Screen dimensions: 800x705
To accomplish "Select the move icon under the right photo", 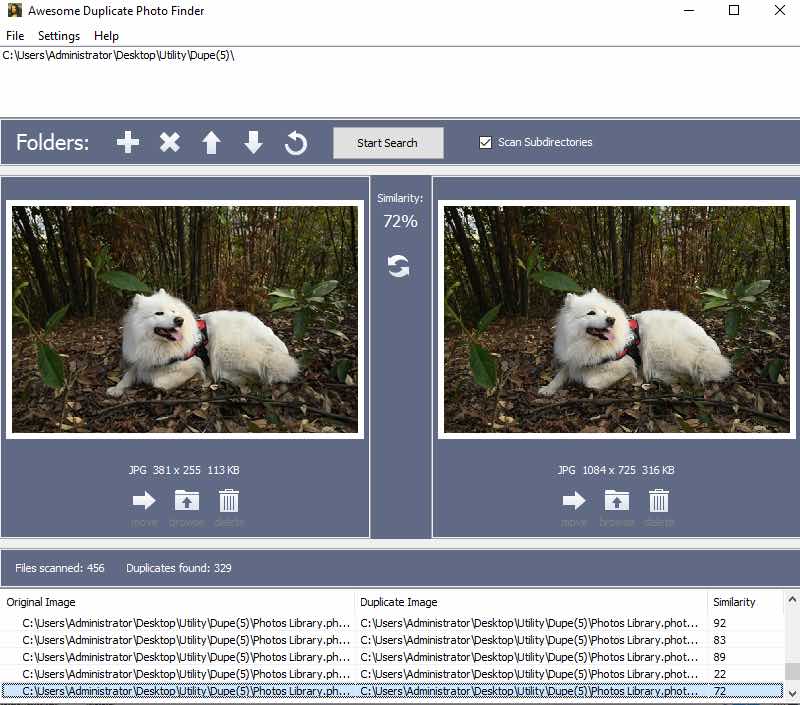I will click(574, 500).
